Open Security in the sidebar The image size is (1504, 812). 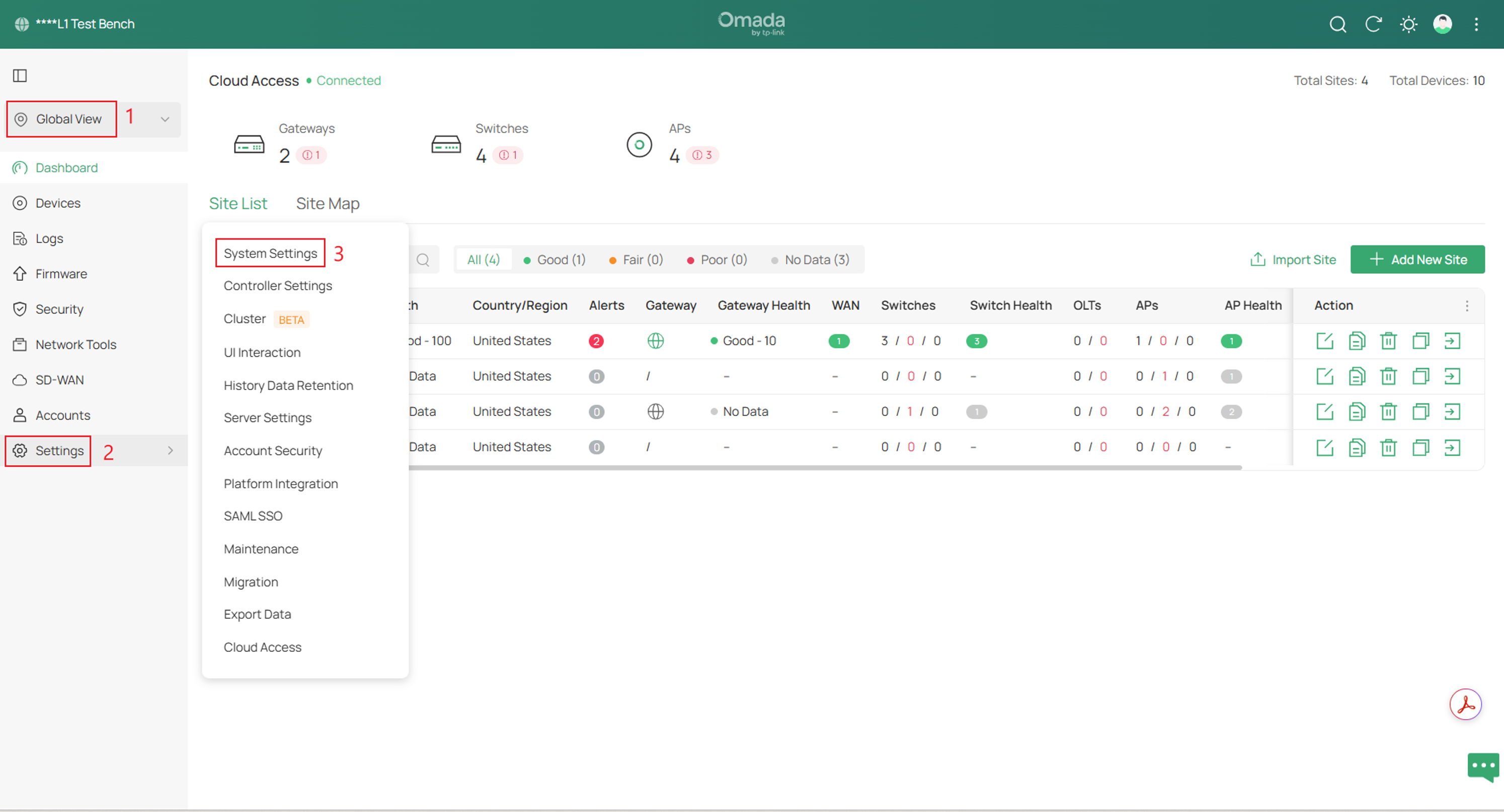coord(94,309)
